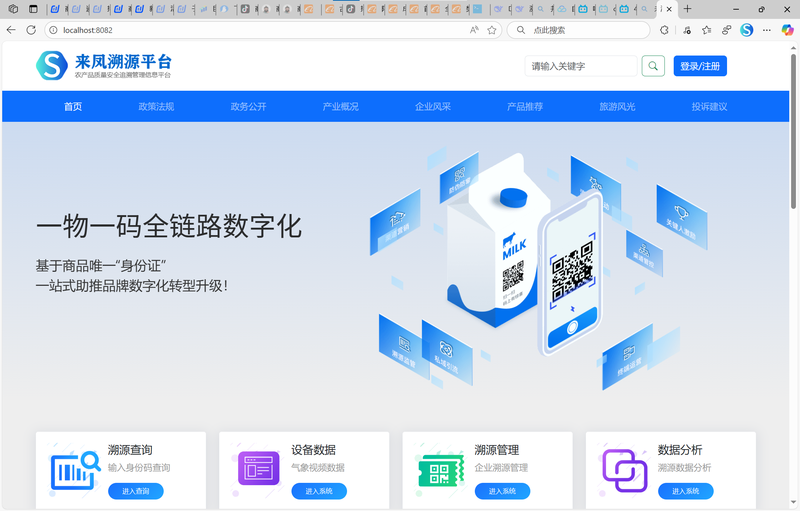The height and width of the screenshot is (511, 800).
Task: Open a new browser tab
Action: [688, 9]
